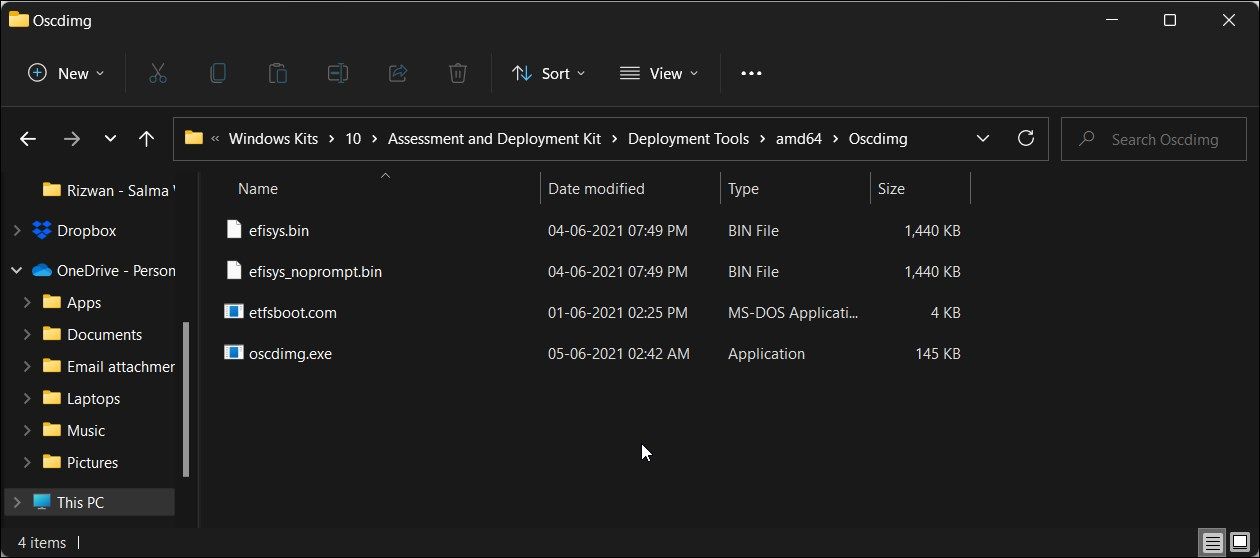
Task: Click the OneDrive cloud icon
Action: click(x=42, y=270)
